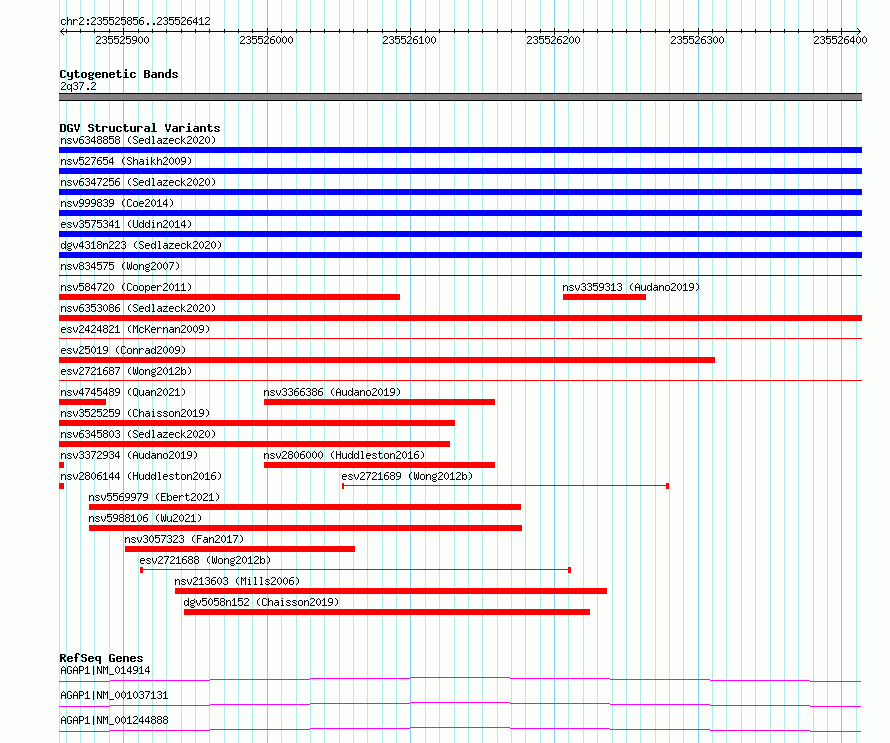Click the esv2721687 (Wong2012b) label
Image resolution: width=890 pixels, height=743 pixels.
pyautogui.click(x=126, y=371)
